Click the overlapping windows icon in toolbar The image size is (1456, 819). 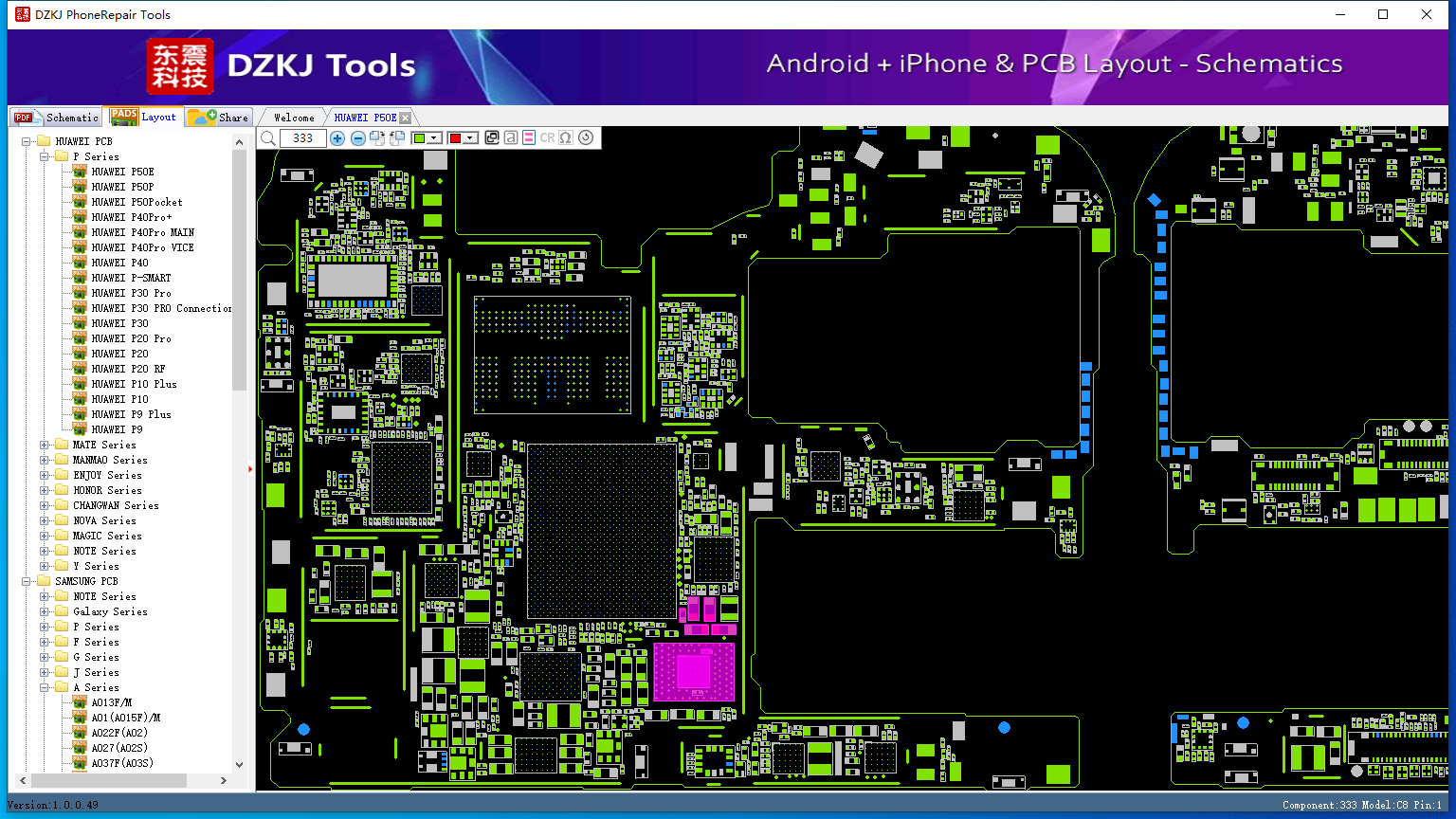(x=492, y=138)
